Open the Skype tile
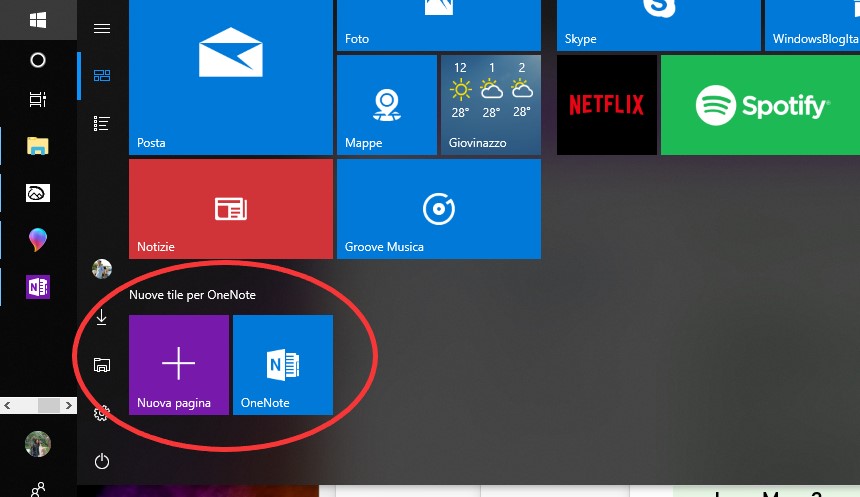The height and width of the screenshot is (497, 860). (659, 25)
